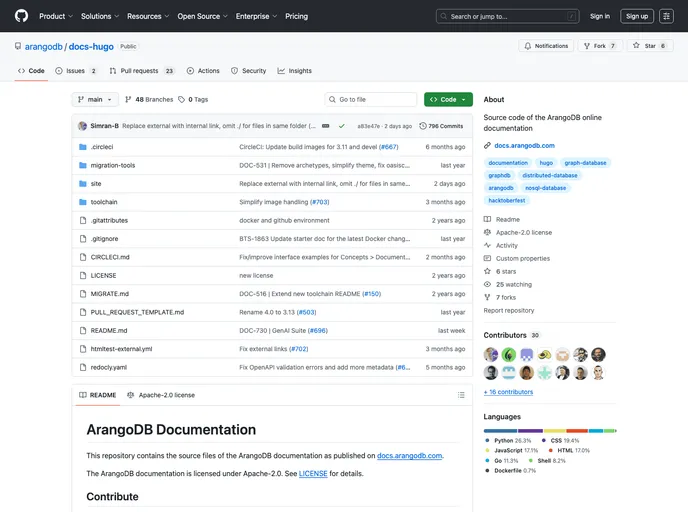Click the green commit status checkmark
Screen dimensions: 688x512
tap(341, 126)
